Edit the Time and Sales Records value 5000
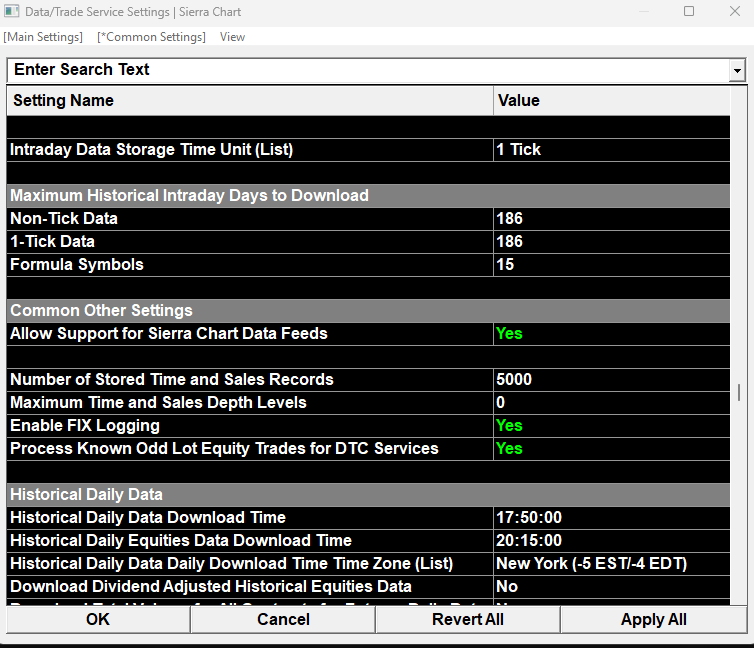The height and width of the screenshot is (648, 754). (612, 380)
